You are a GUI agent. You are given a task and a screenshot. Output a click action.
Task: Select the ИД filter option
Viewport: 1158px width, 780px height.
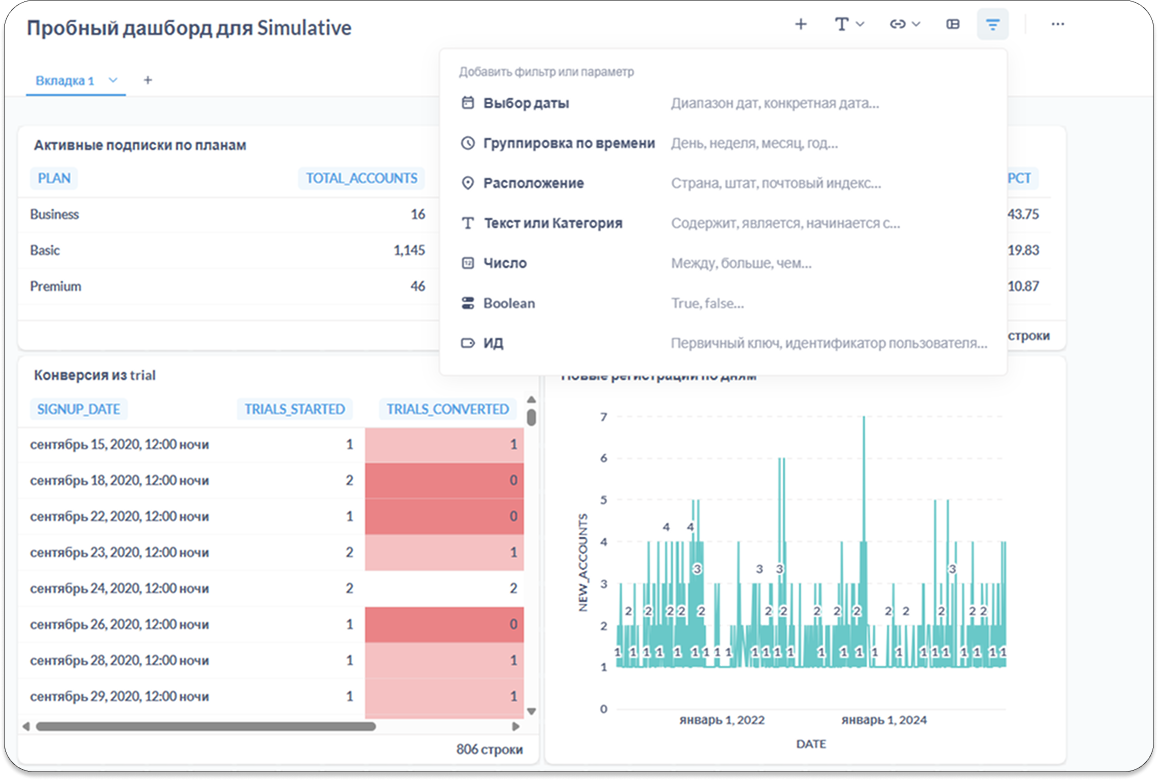click(x=493, y=343)
